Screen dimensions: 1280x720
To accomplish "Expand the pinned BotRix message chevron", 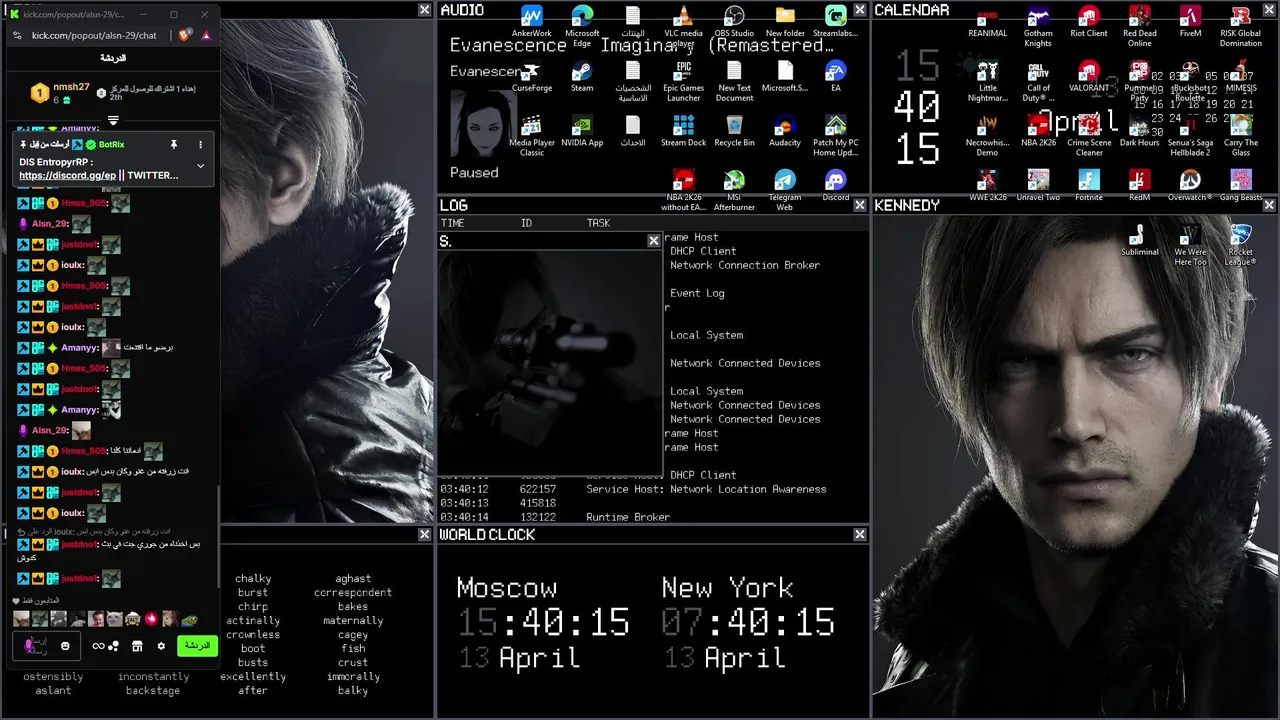I will [x=200, y=165].
